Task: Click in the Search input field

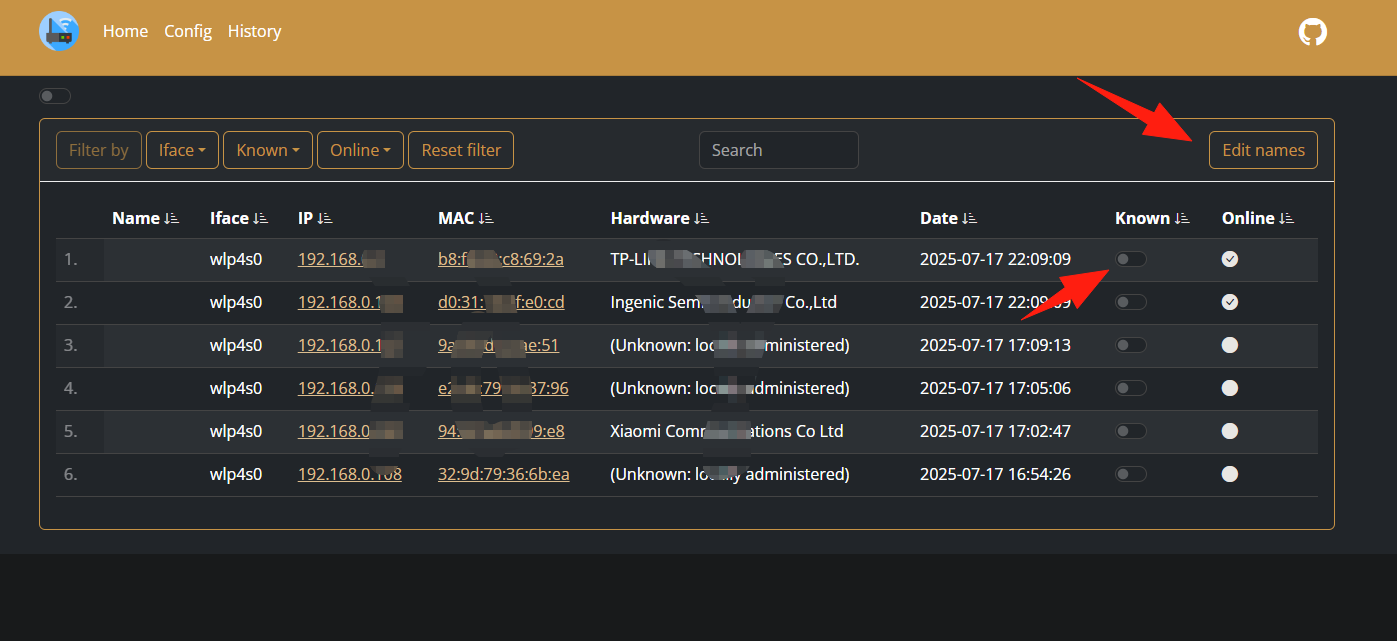Action: pyautogui.click(x=778, y=150)
